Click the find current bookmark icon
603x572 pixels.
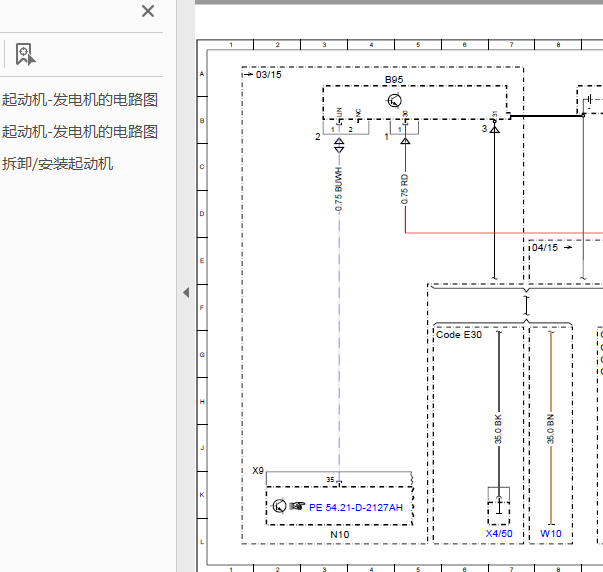(25, 54)
